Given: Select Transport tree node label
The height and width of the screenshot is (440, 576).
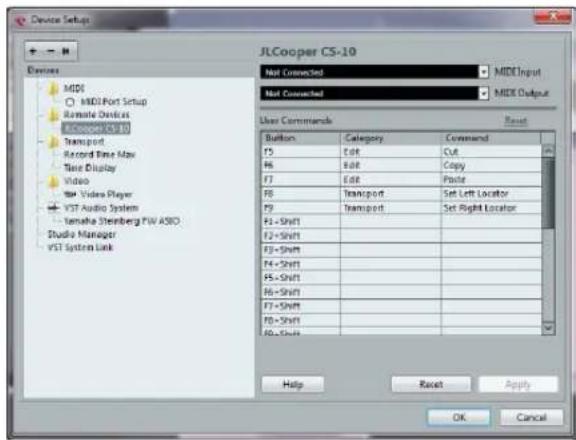Looking at the screenshot, I should (84, 142).
